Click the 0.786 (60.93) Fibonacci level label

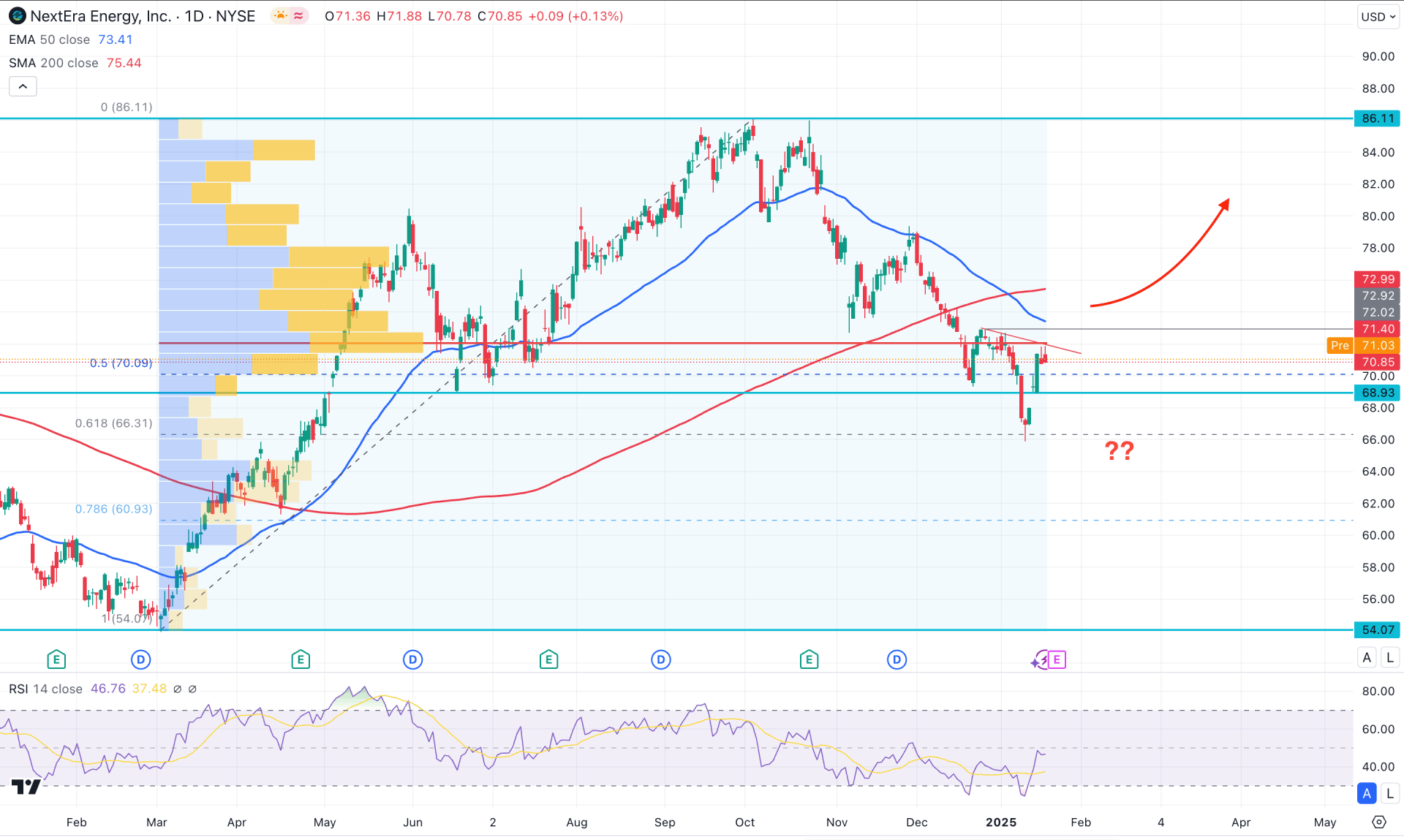(x=113, y=509)
